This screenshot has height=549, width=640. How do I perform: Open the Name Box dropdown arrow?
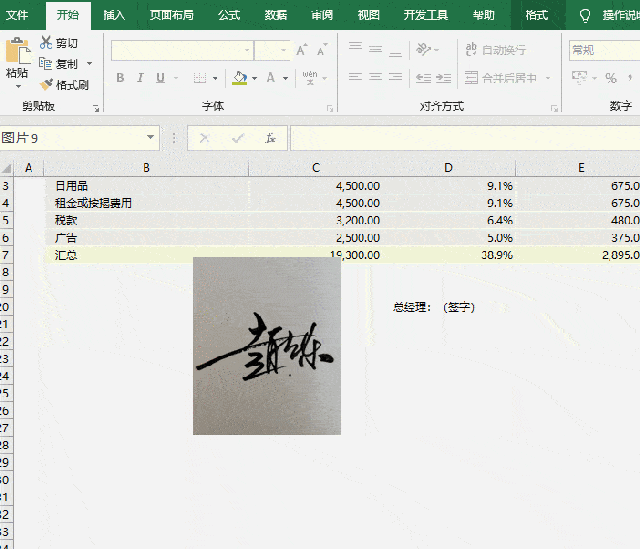150,138
